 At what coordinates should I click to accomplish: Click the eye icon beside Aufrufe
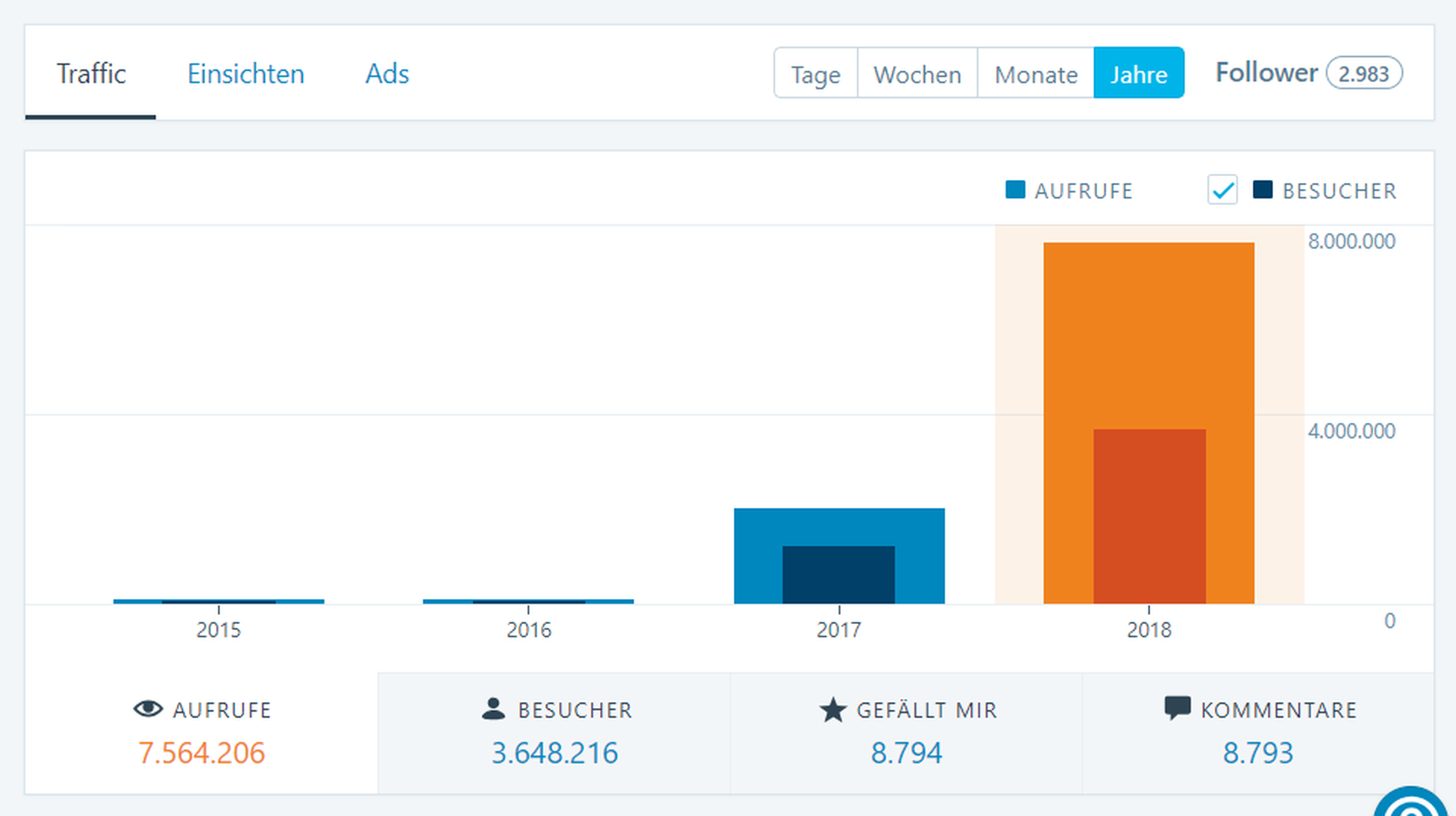pos(148,709)
